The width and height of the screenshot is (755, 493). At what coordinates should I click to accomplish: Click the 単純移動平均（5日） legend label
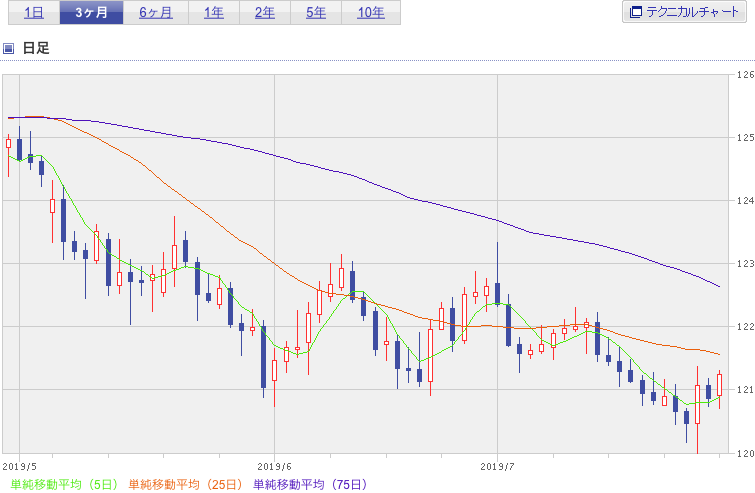[64, 484]
